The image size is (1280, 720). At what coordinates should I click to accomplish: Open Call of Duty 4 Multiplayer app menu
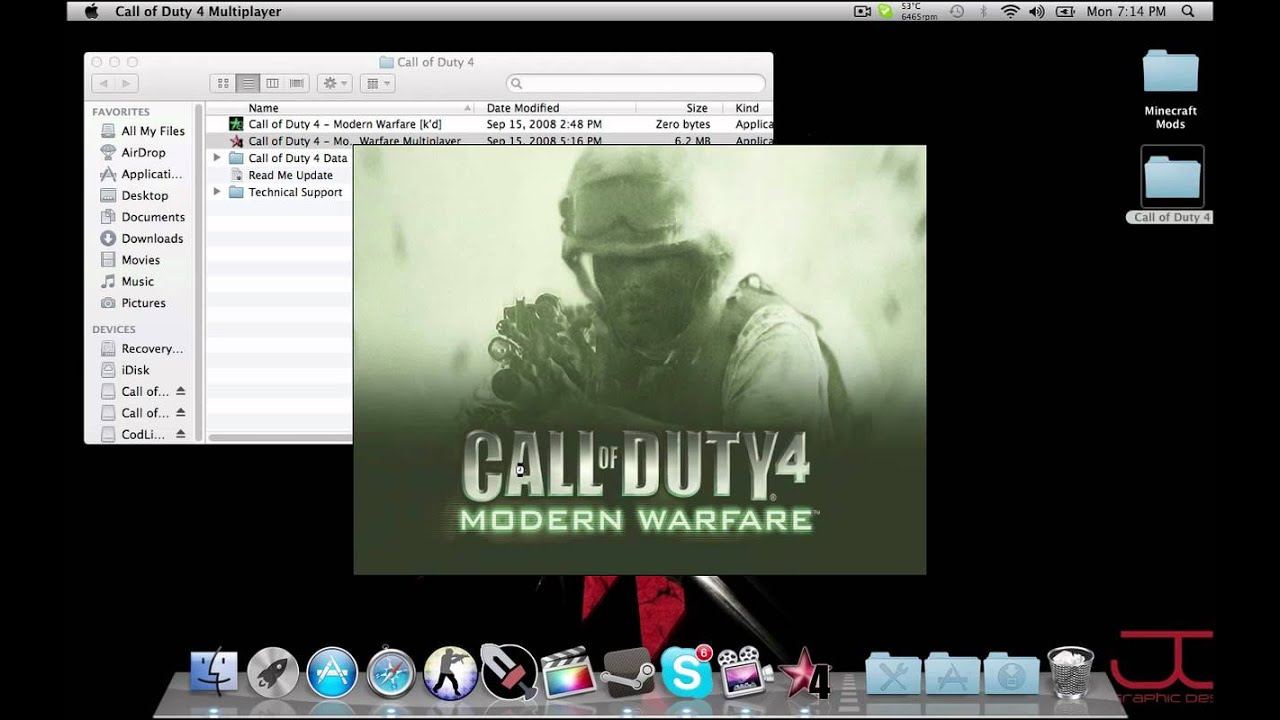(198, 11)
